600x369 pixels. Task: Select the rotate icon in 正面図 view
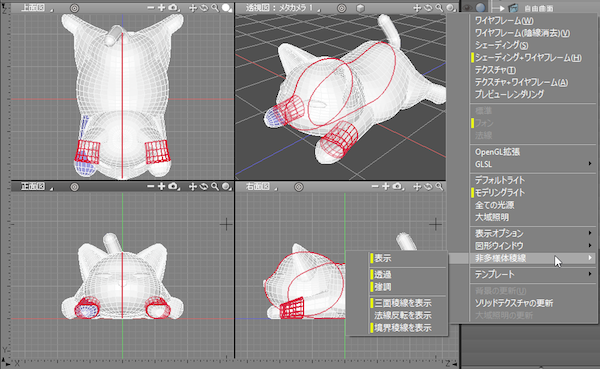click(204, 186)
